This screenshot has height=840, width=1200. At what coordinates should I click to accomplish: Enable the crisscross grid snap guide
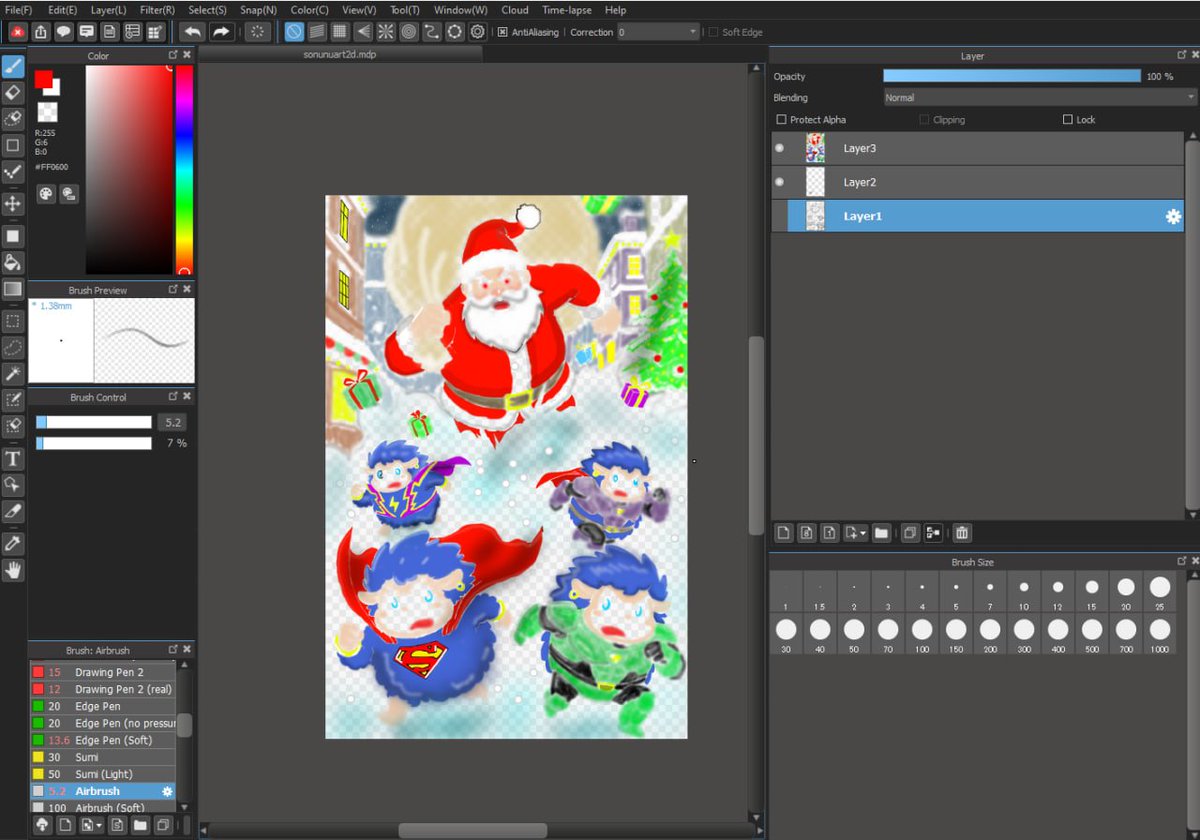[340, 32]
